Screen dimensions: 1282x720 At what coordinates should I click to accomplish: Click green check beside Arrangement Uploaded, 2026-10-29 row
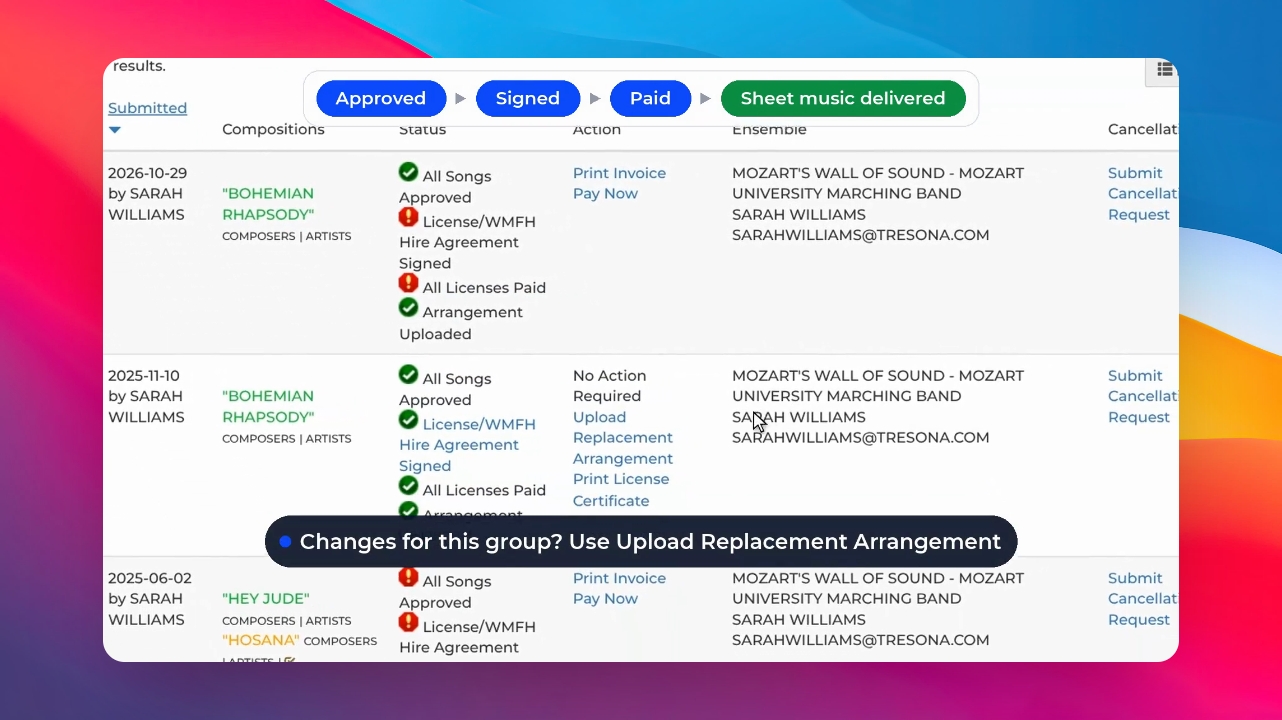coord(408,308)
